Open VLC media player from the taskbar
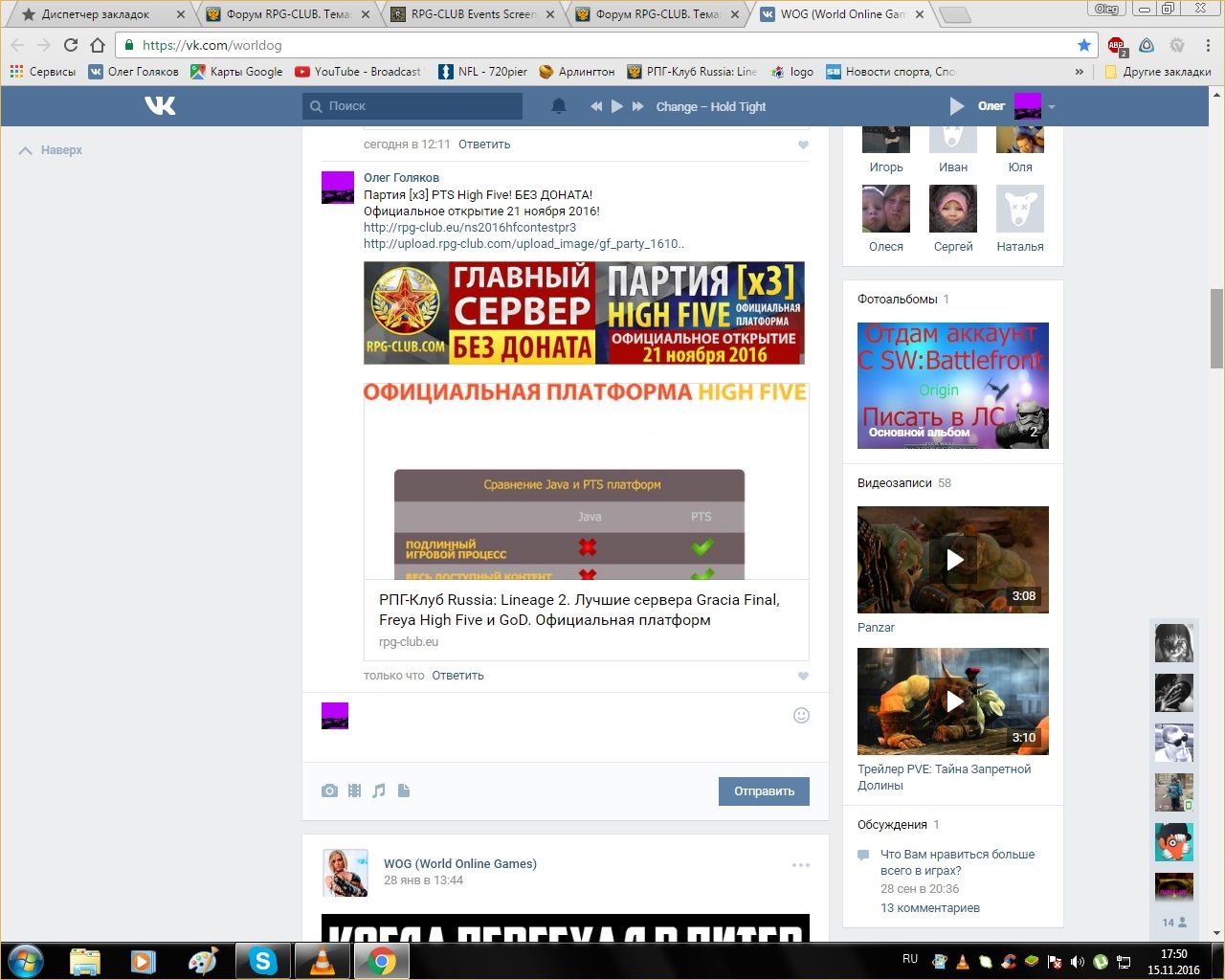The image size is (1225, 980). (322, 961)
